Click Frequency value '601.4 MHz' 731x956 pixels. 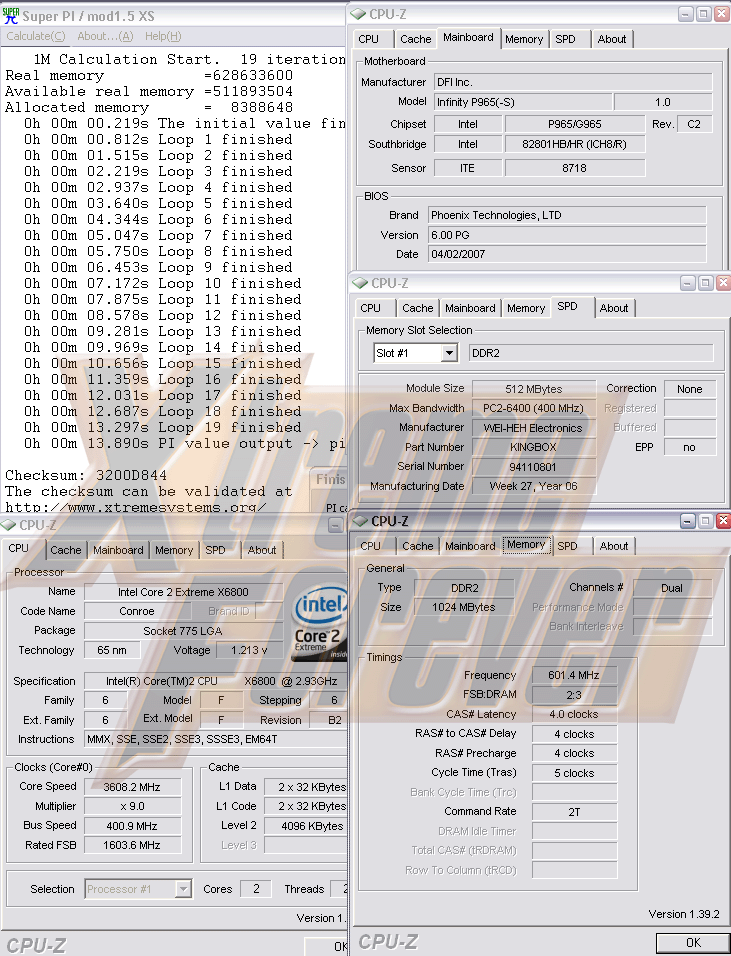(574, 675)
